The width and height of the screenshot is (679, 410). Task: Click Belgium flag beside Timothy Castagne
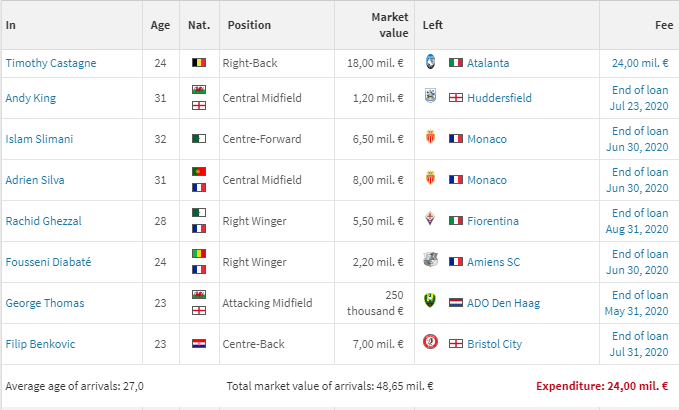199,63
